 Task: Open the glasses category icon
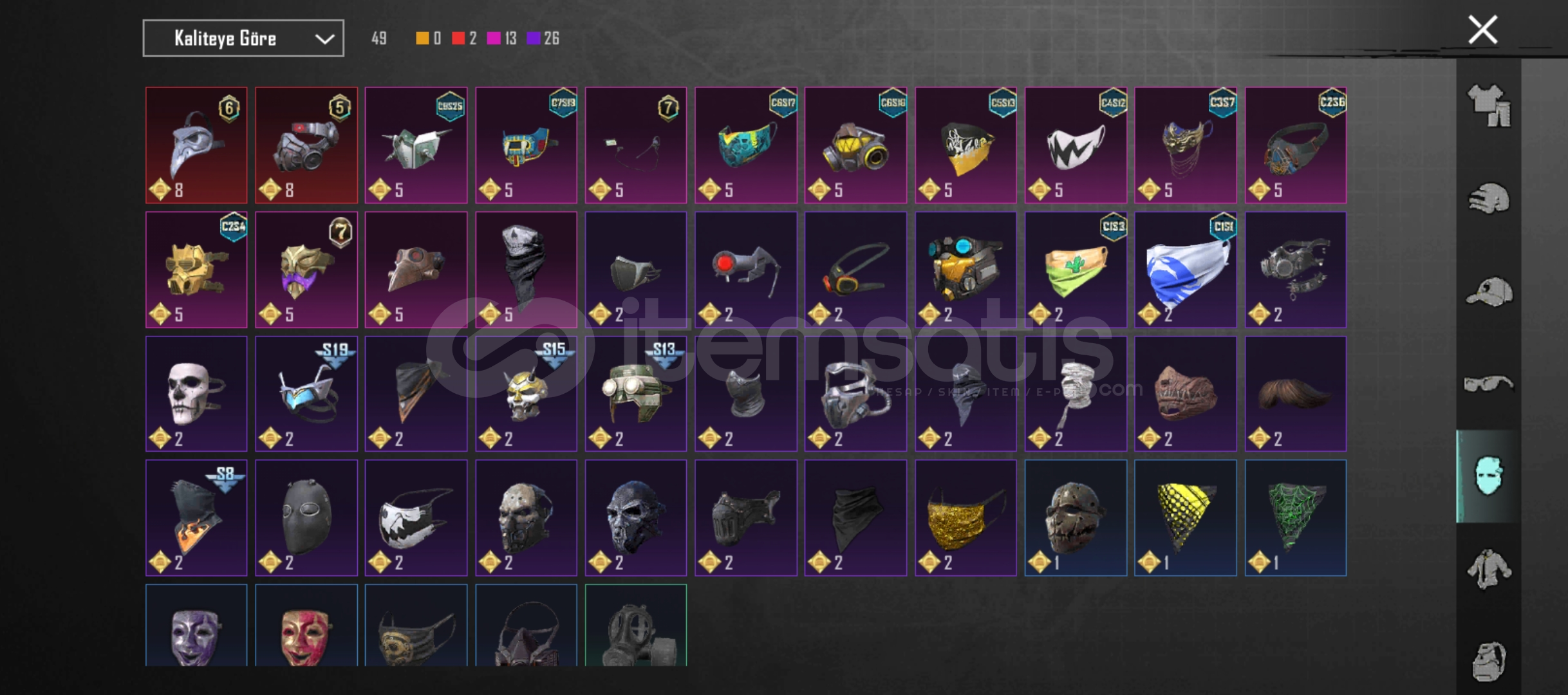(x=1489, y=384)
